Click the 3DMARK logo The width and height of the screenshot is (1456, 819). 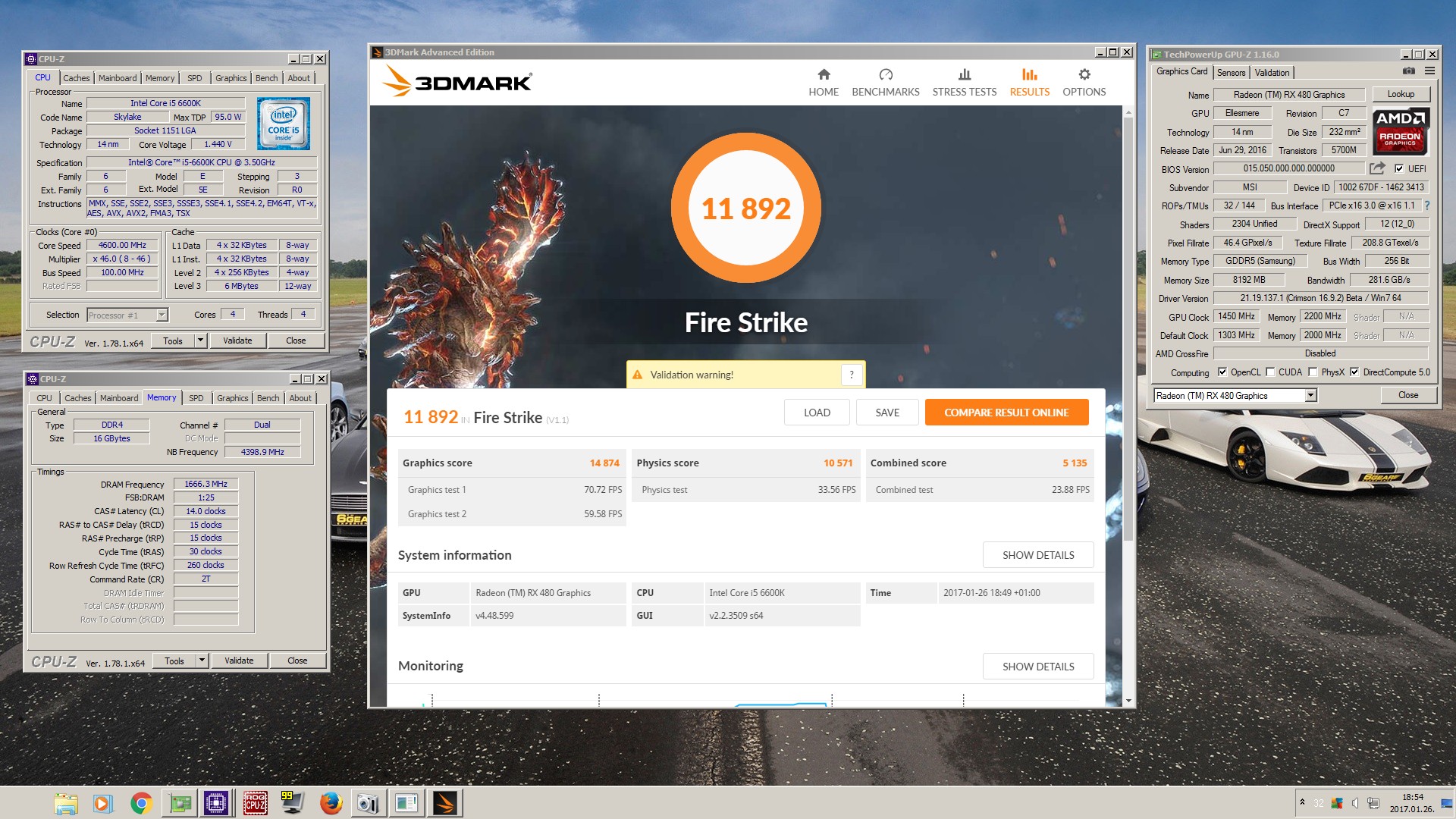tap(457, 80)
